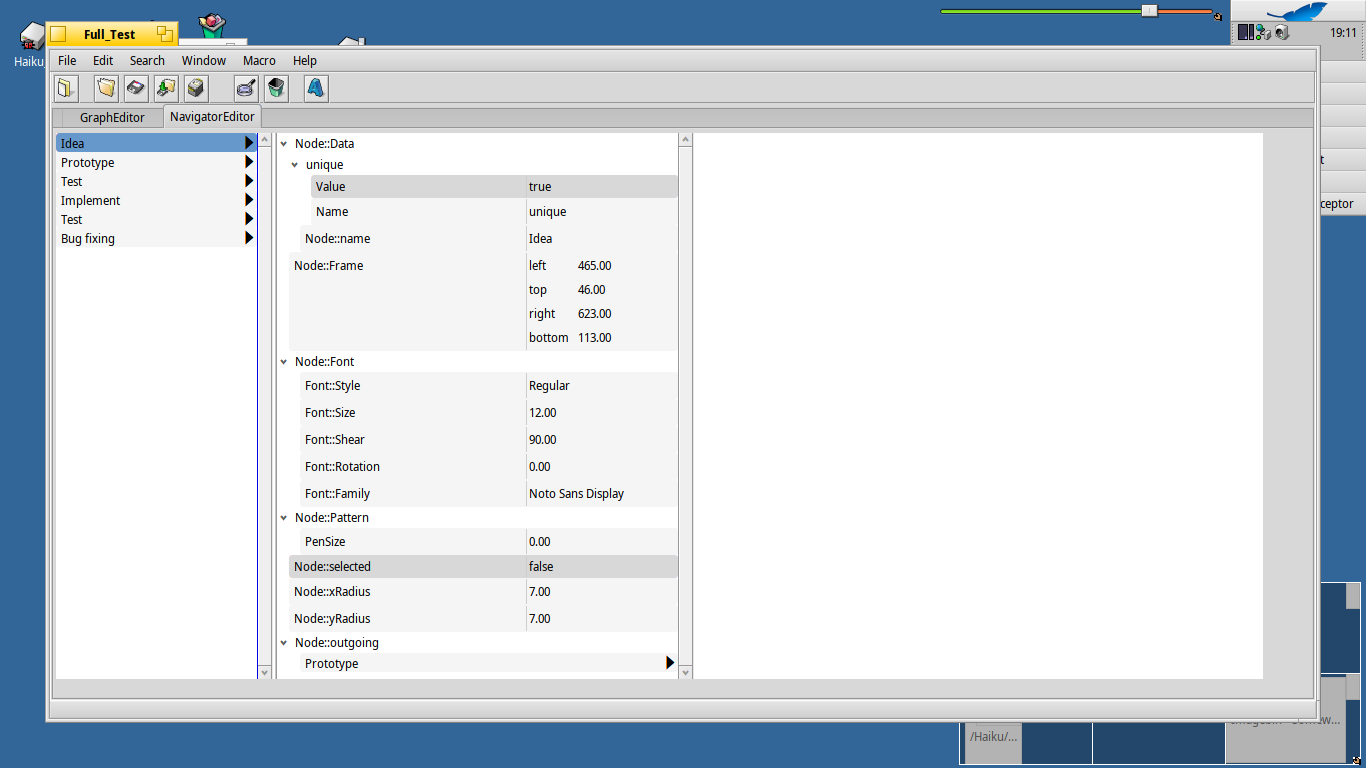1366x768 pixels.
Task: Click the PenSize value 0.00
Action: [539, 542]
